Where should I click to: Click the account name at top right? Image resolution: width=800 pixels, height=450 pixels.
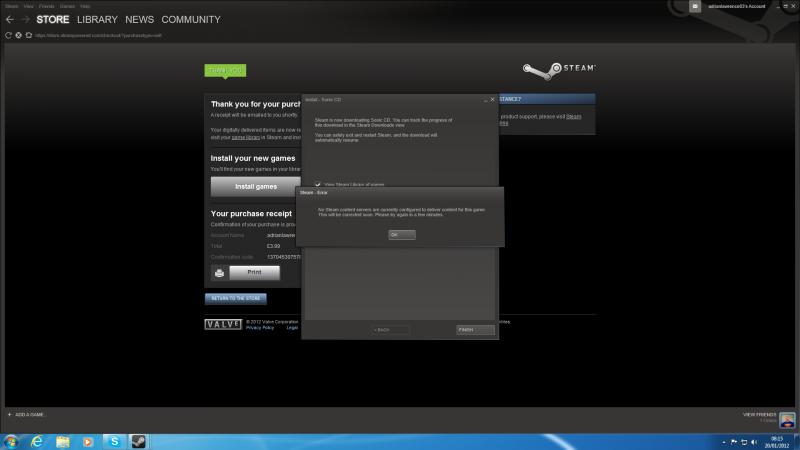(736, 6)
